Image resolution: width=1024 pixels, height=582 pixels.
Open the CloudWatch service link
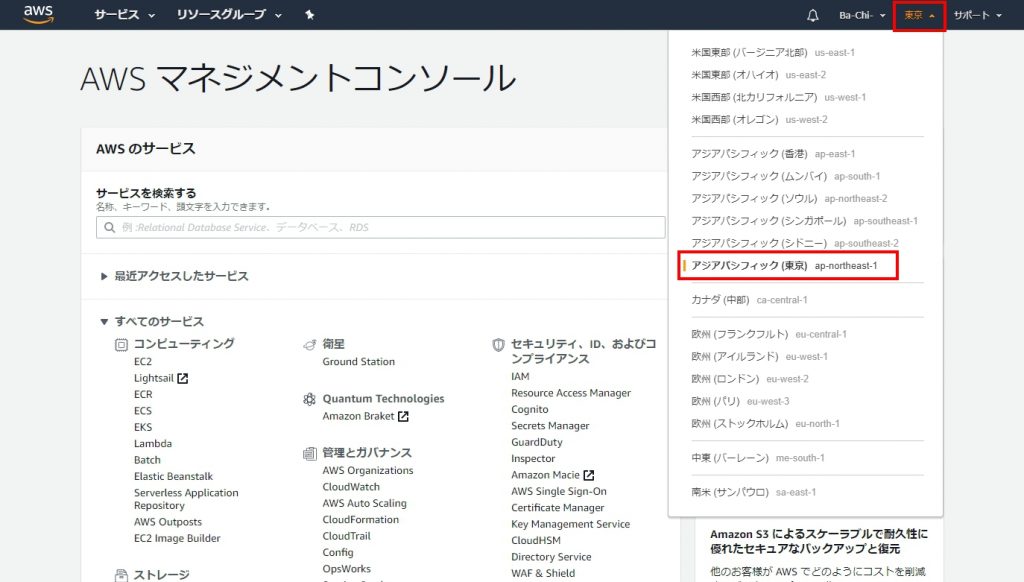click(x=351, y=487)
